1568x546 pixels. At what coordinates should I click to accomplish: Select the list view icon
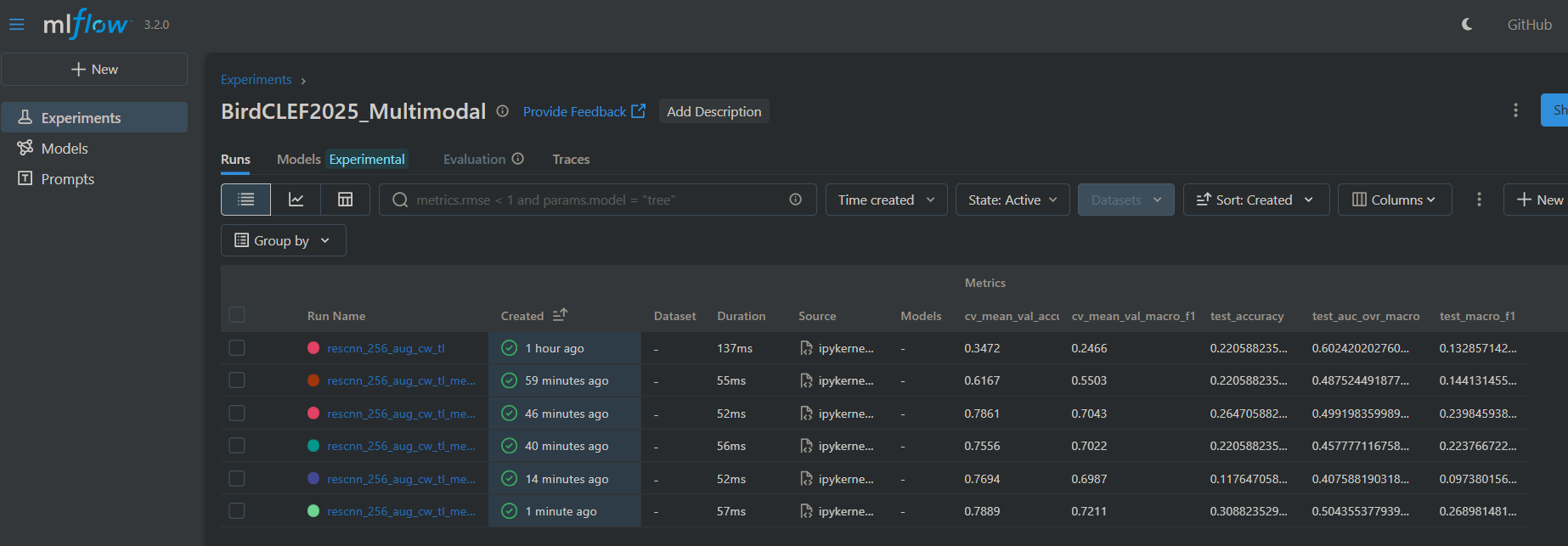click(246, 200)
